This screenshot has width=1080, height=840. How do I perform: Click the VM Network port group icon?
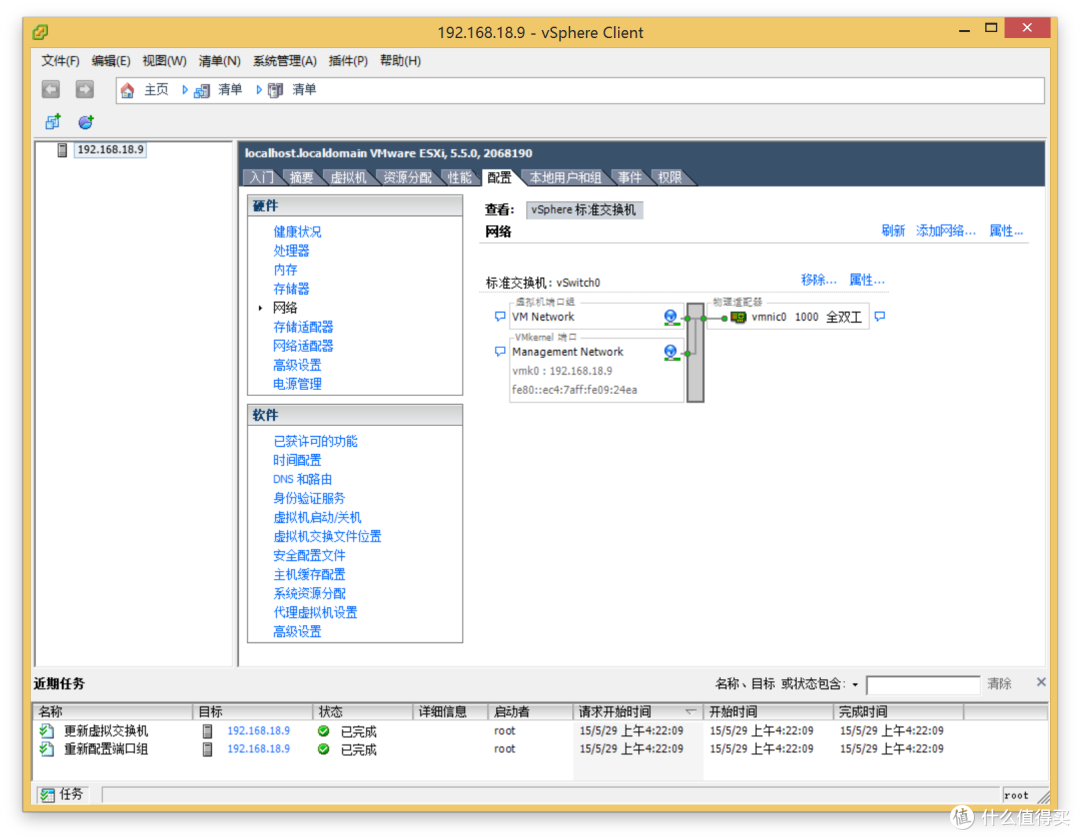pyautogui.click(x=671, y=317)
